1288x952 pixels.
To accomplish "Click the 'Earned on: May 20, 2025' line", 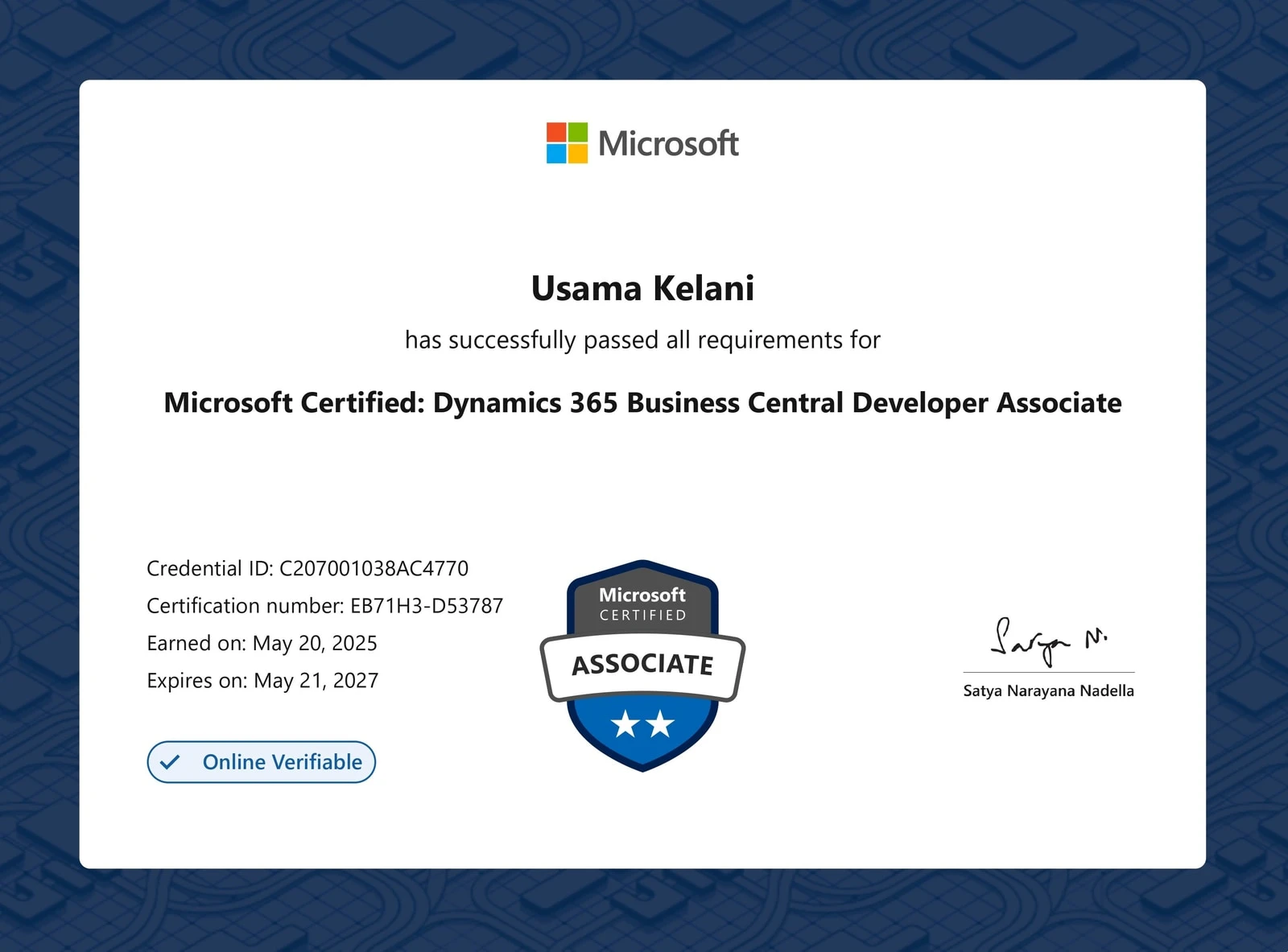I will click(262, 643).
